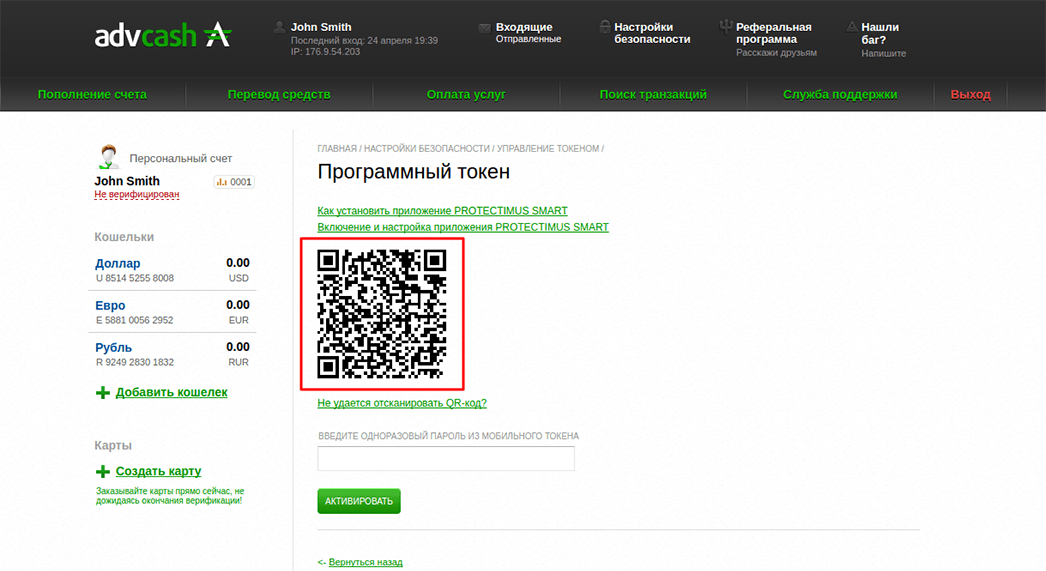The height and width of the screenshot is (571, 1046).
Task: Click НАСТРОЙКИ БЕЗОПАСНОСТИ breadcrumb
Action: pos(426,149)
